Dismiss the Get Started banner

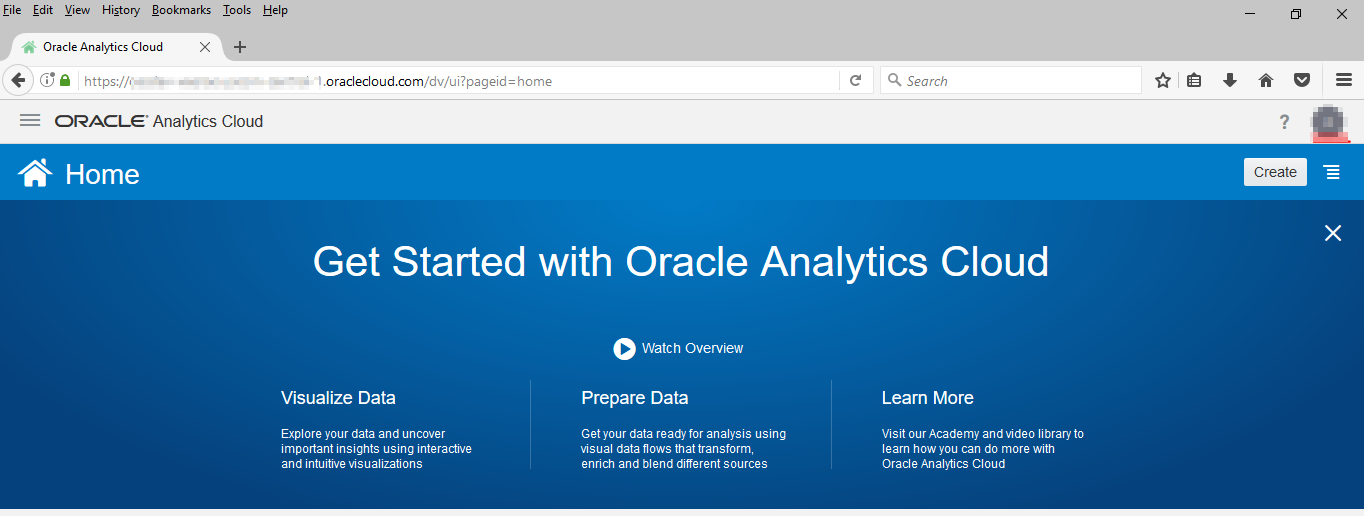[x=1333, y=233]
